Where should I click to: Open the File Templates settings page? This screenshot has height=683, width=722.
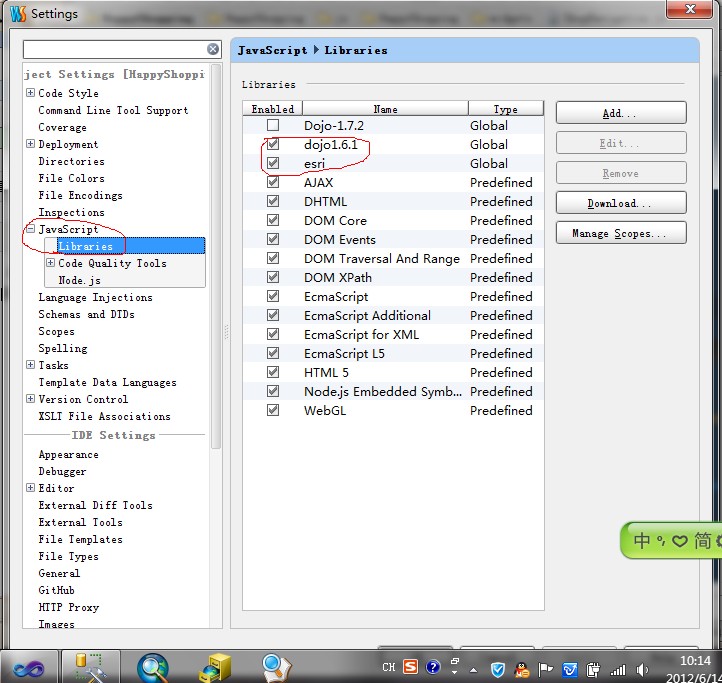81,539
